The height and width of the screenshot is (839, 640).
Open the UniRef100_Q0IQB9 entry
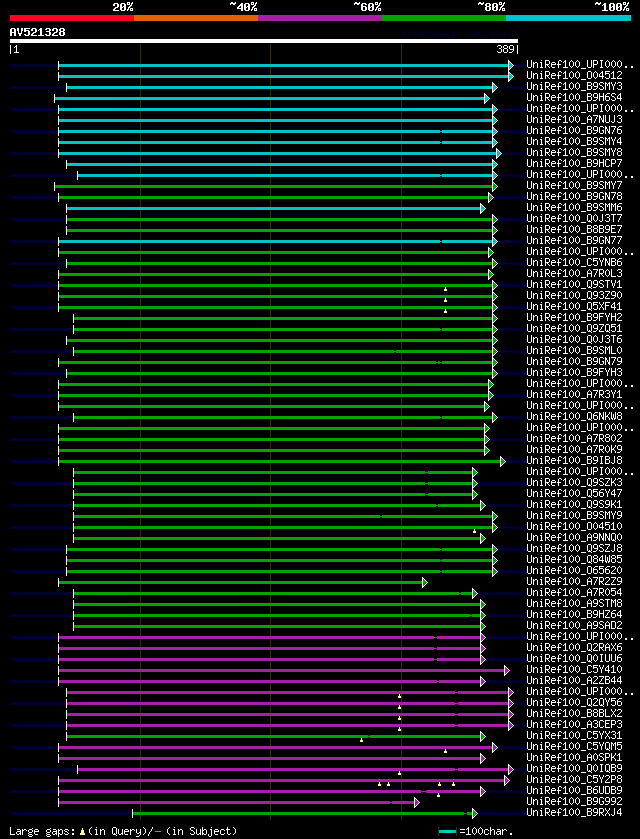pos(574,768)
